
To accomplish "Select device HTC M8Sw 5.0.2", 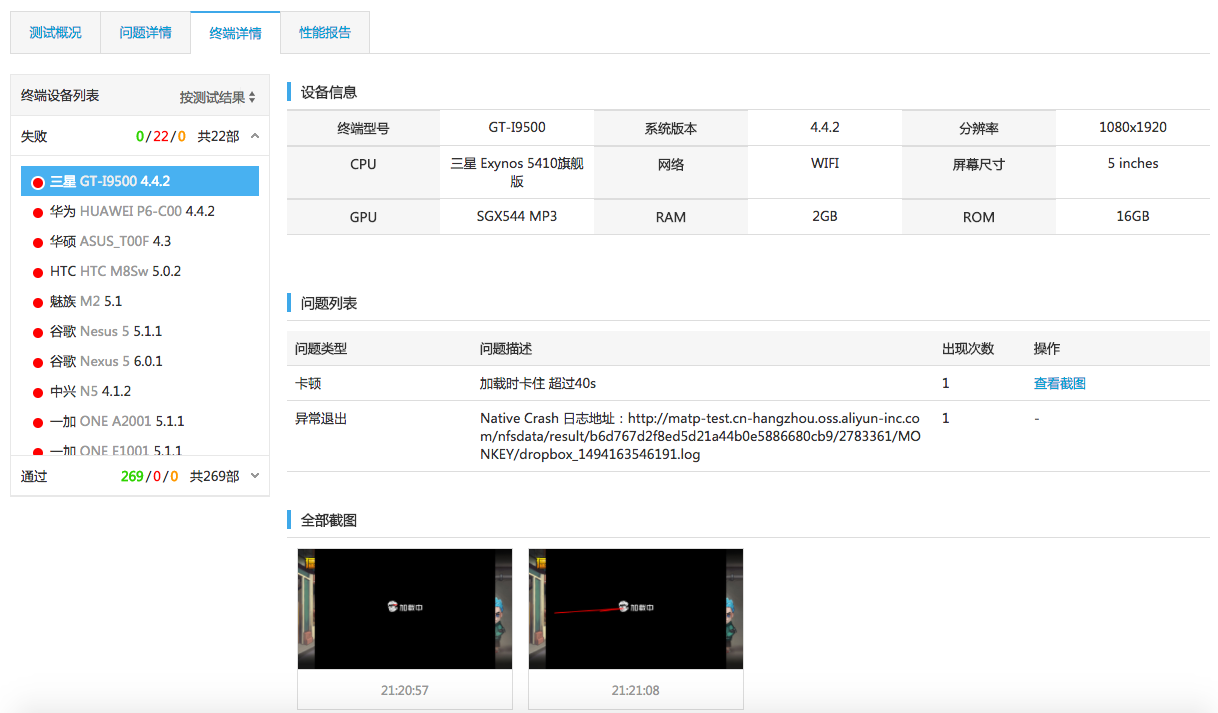I will tap(140, 271).
